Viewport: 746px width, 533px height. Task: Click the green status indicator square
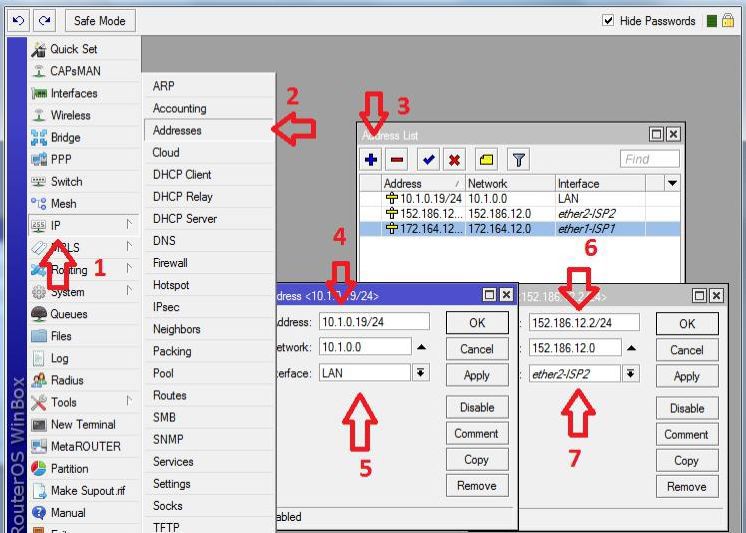coord(712,21)
